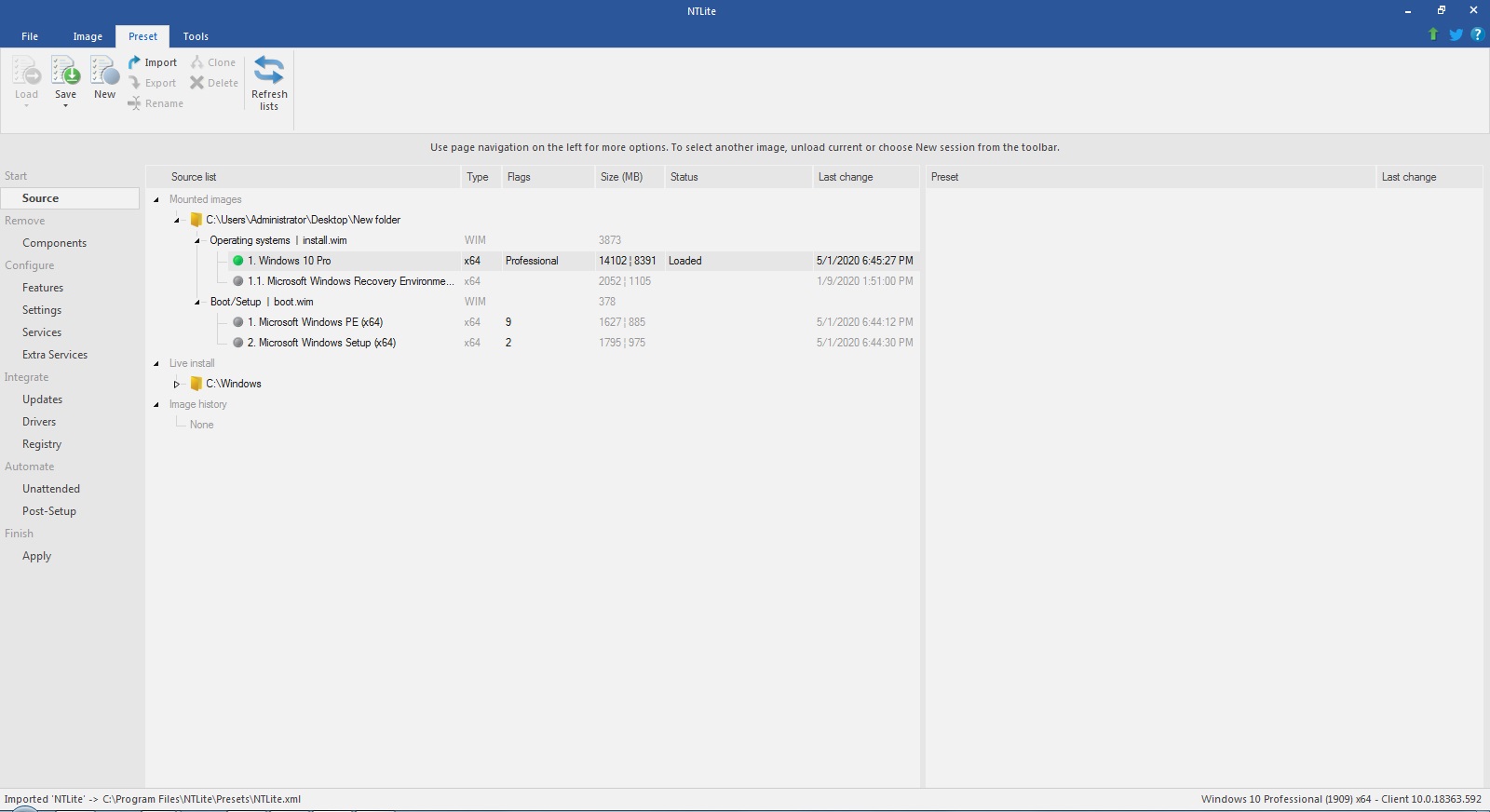Click the 'Loaded' status cell
The width and height of the screenshot is (1490, 812).
(684, 261)
